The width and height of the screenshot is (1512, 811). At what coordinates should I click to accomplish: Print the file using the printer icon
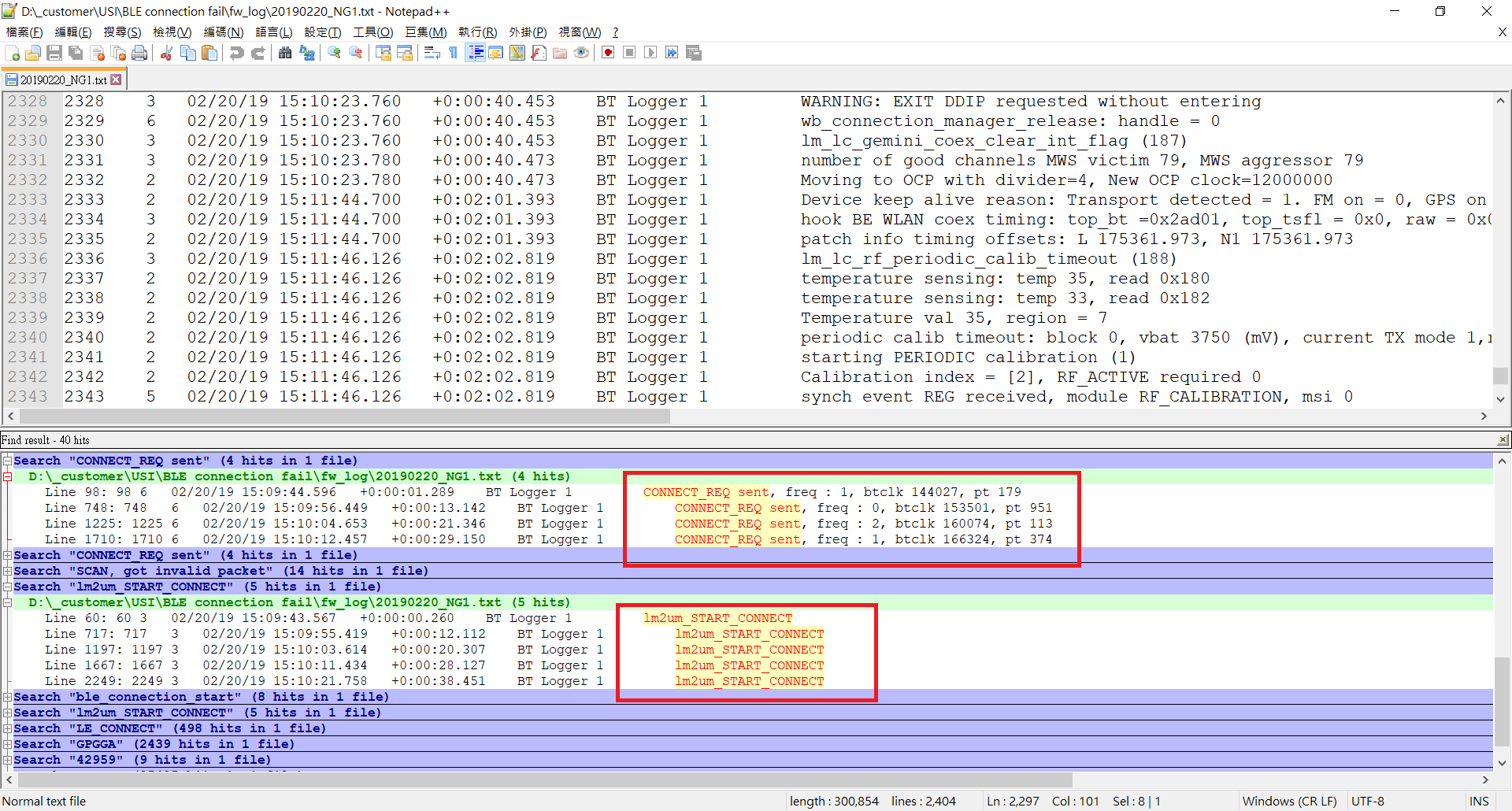(x=140, y=53)
